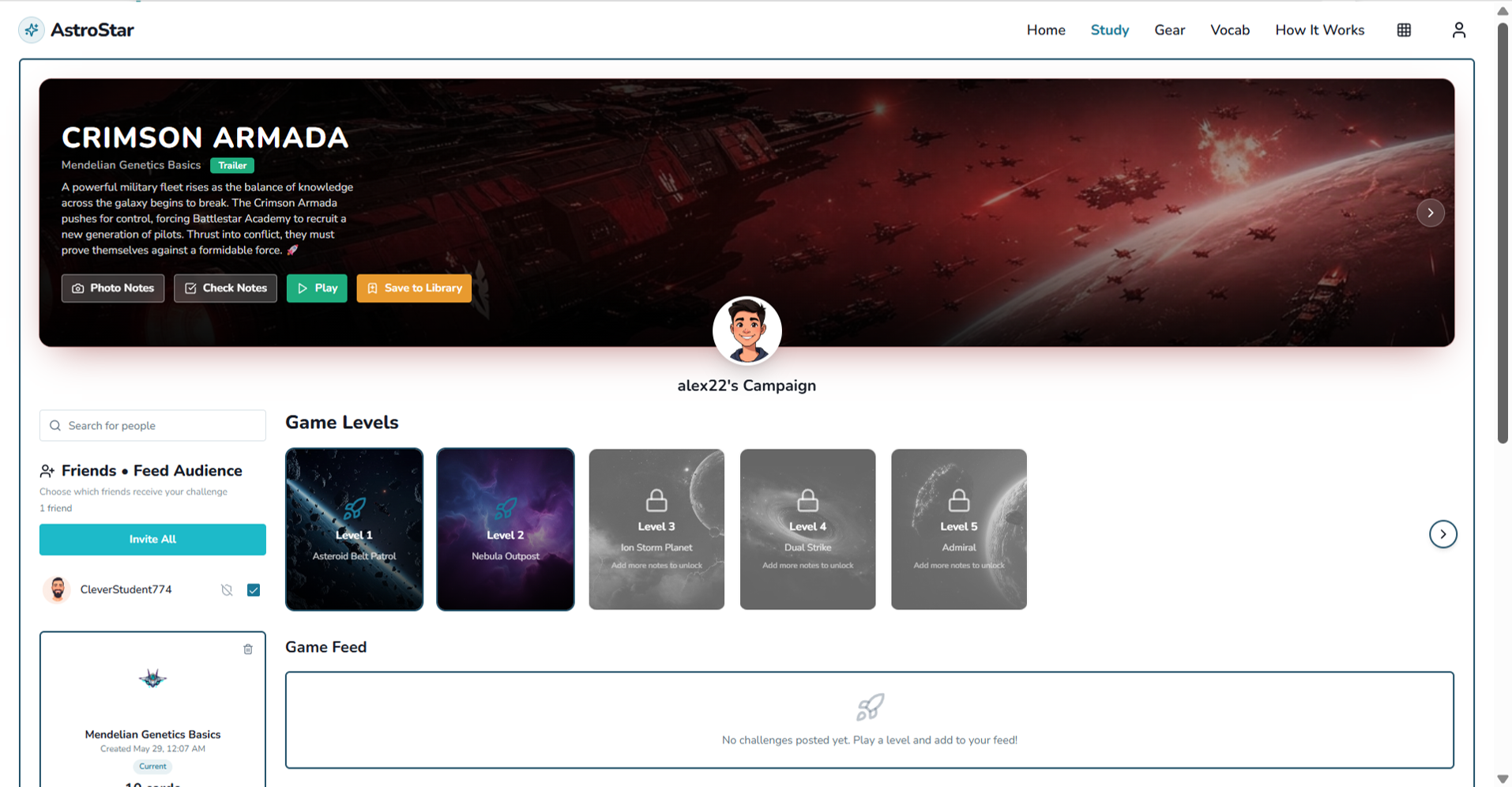Viewport: 1512px width, 787px height.
Task: Click the page vertical scrollbar
Action: pyautogui.click(x=1503, y=233)
